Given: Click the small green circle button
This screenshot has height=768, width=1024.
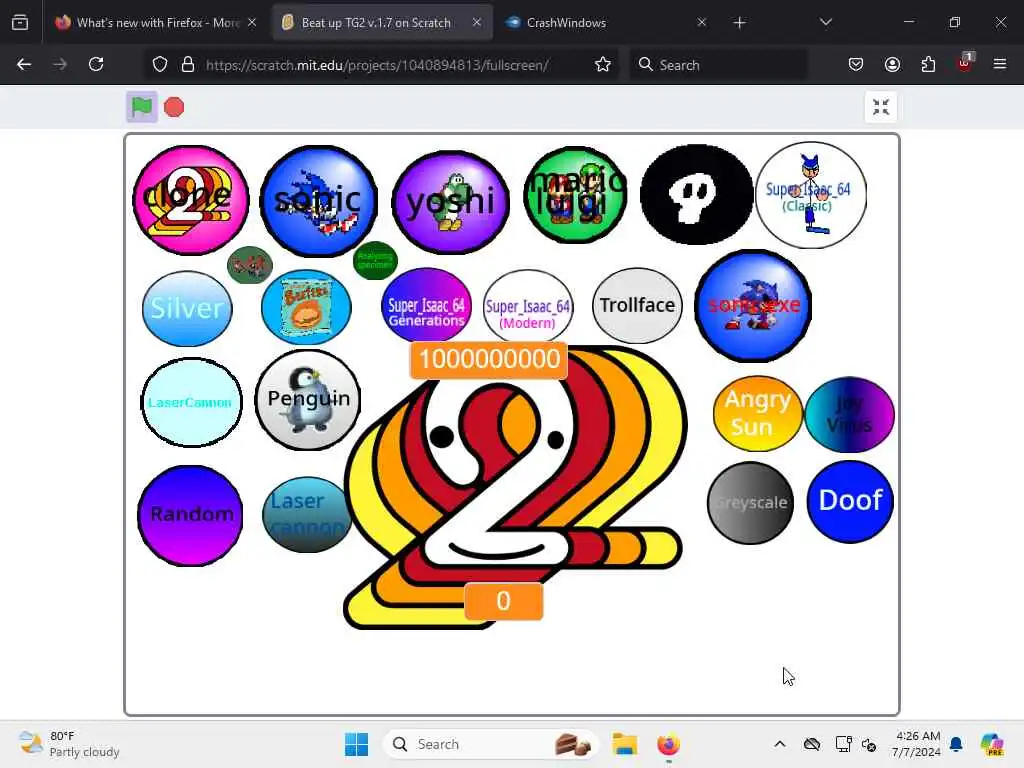Looking at the screenshot, I should (376, 260).
